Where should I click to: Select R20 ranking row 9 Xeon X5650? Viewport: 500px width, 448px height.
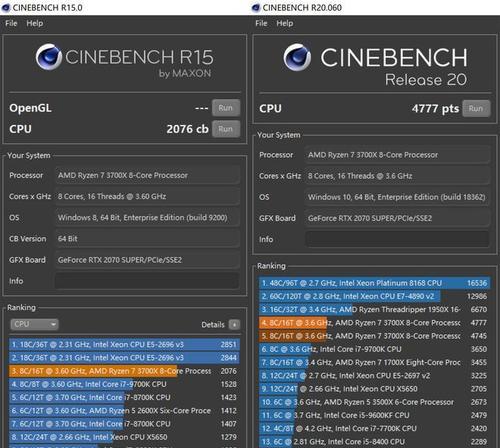pos(375,389)
